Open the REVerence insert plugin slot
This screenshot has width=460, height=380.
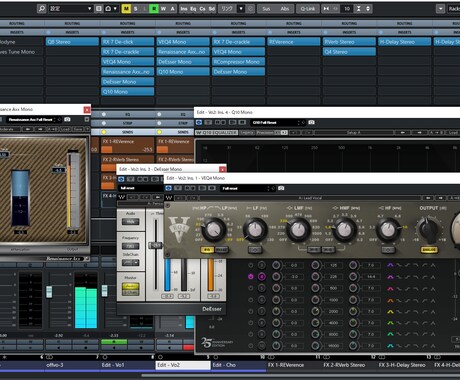(x=294, y=42)
